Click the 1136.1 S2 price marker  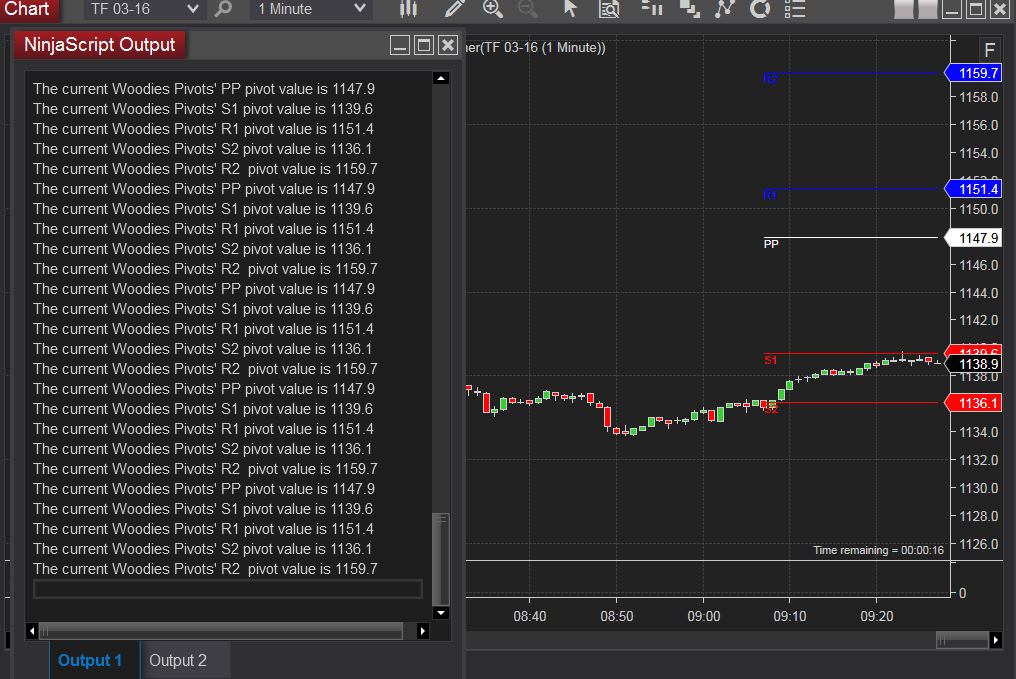(973, 403)
